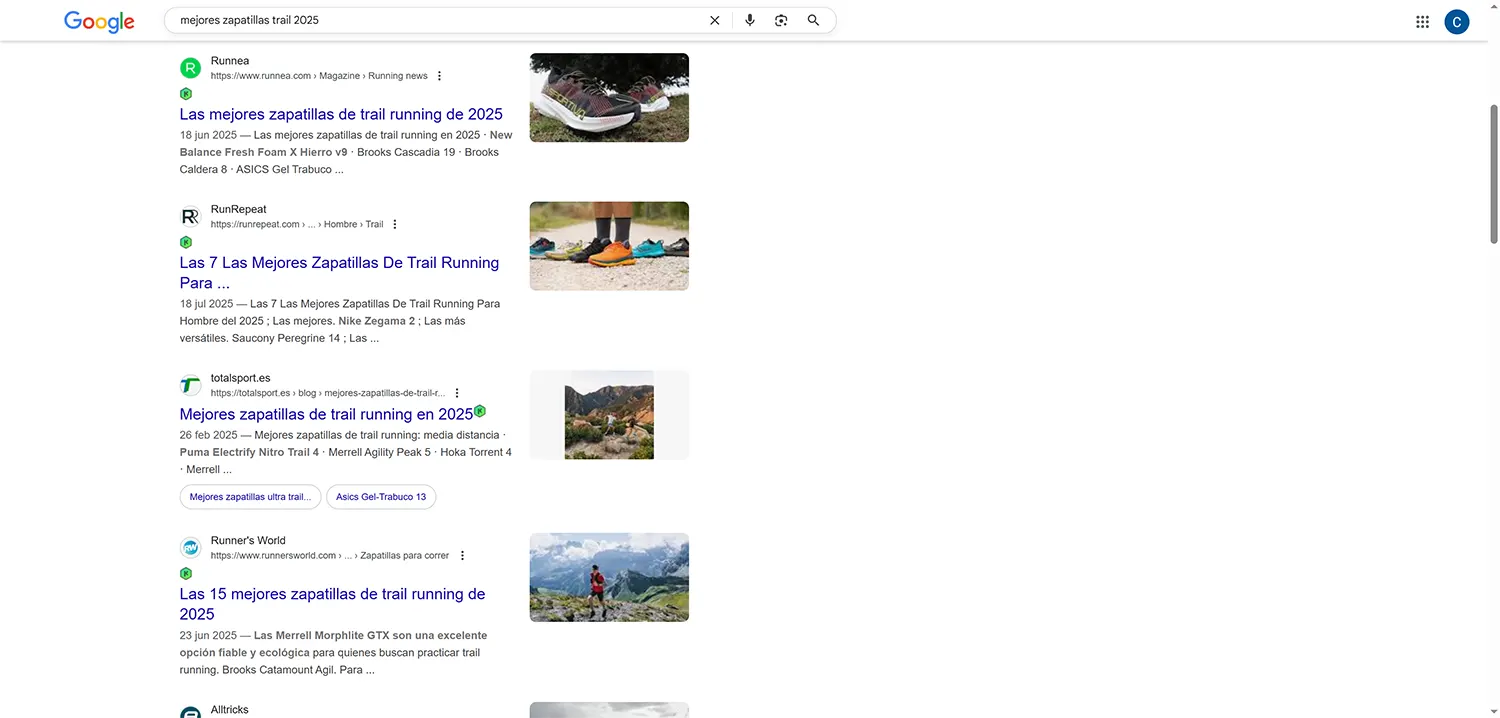Viewport: 1500px width, 718px height.
Task: Open search by image camera icon
Action: pyautogui.click(x=782, y=20)
